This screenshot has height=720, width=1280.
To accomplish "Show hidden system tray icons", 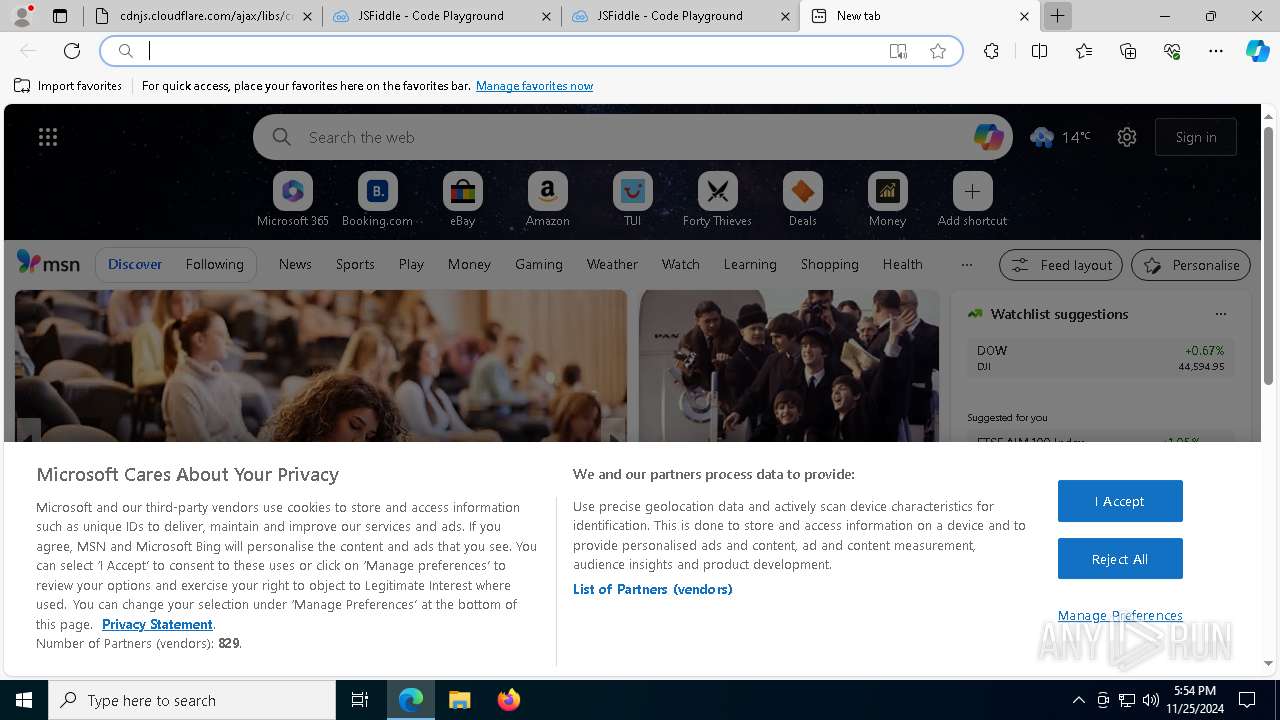I will tap(1078, 700).
